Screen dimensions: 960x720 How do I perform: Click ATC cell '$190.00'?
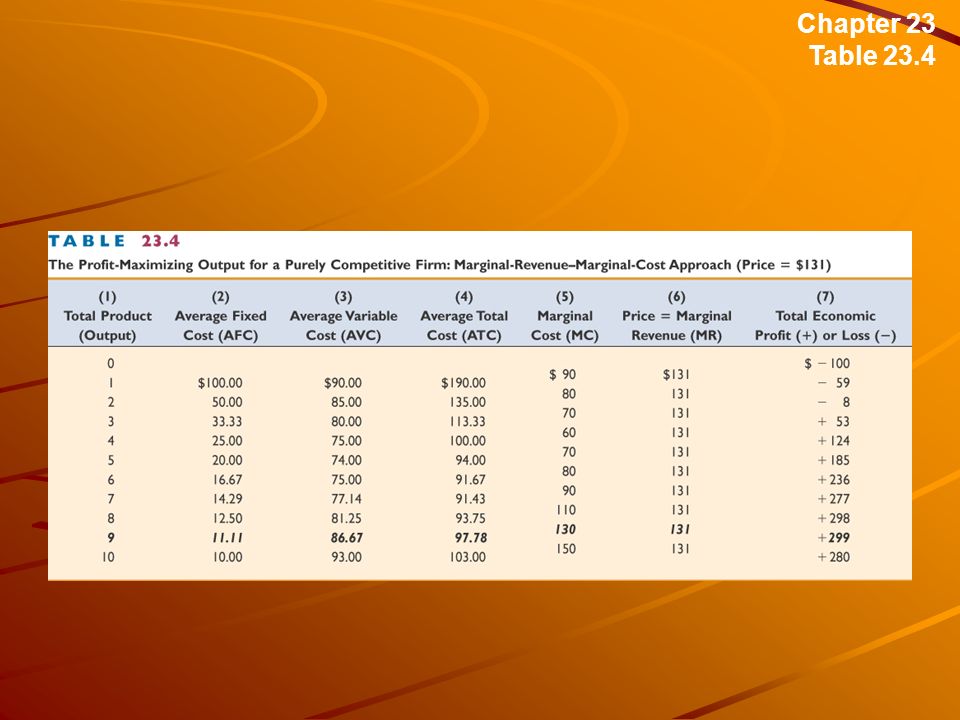[x=463, y=383]
